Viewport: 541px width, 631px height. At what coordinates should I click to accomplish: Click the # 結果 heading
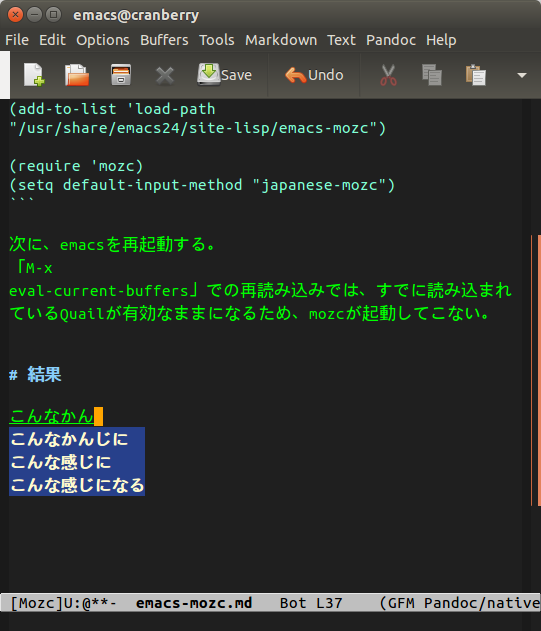35,375
